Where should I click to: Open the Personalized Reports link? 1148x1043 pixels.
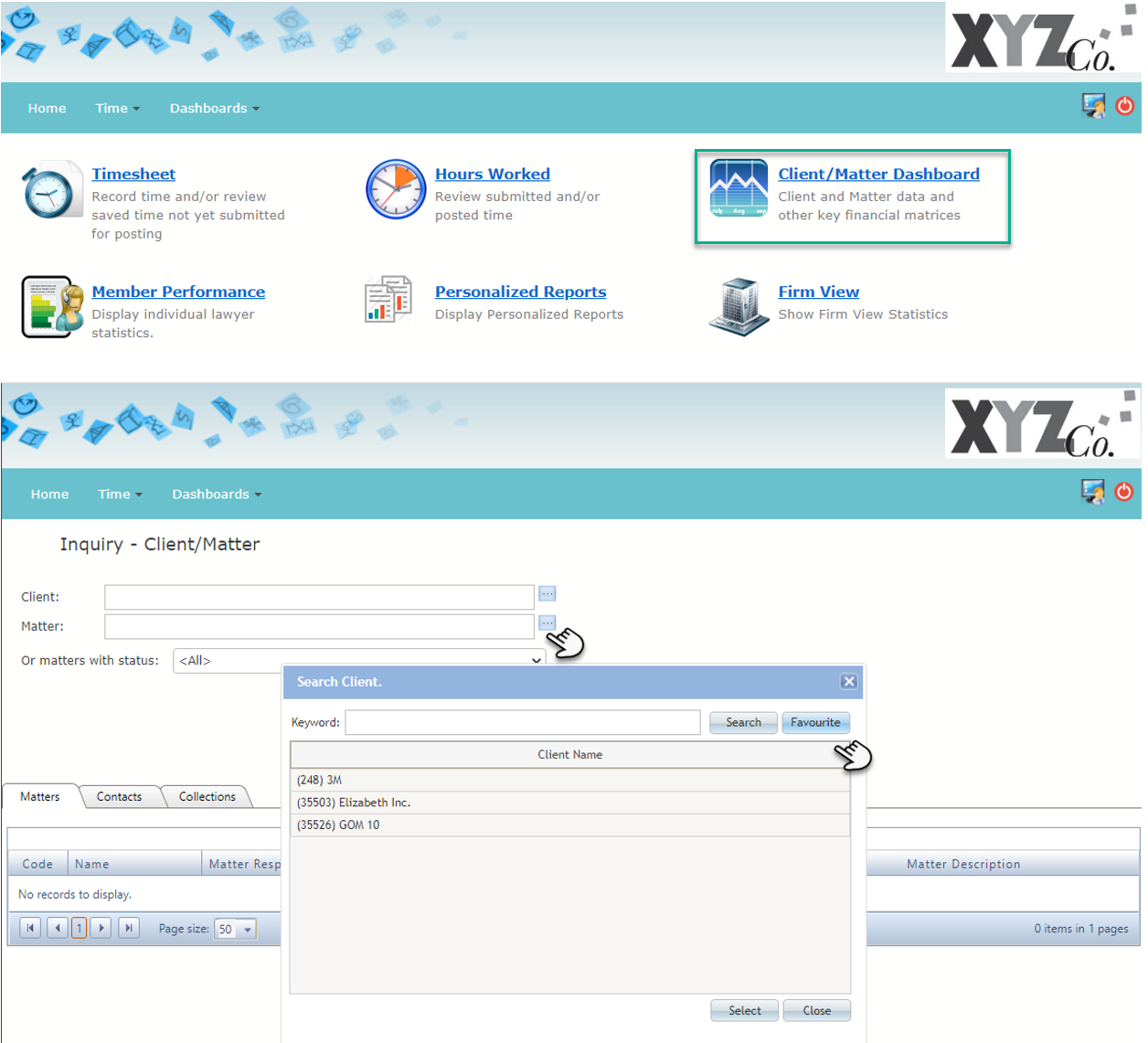520,292
